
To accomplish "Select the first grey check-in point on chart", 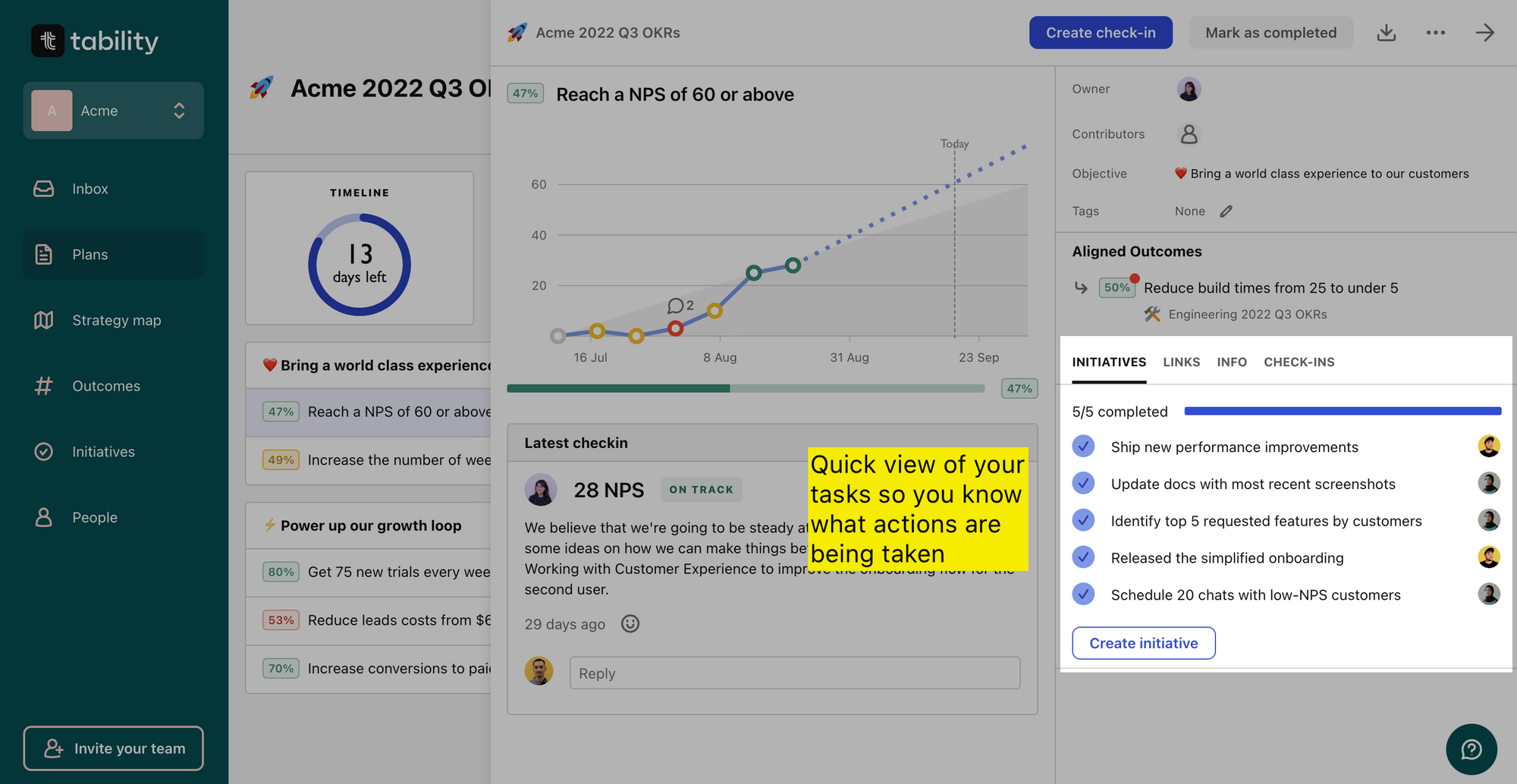I will pyautogui.click(x=557, y=335).
